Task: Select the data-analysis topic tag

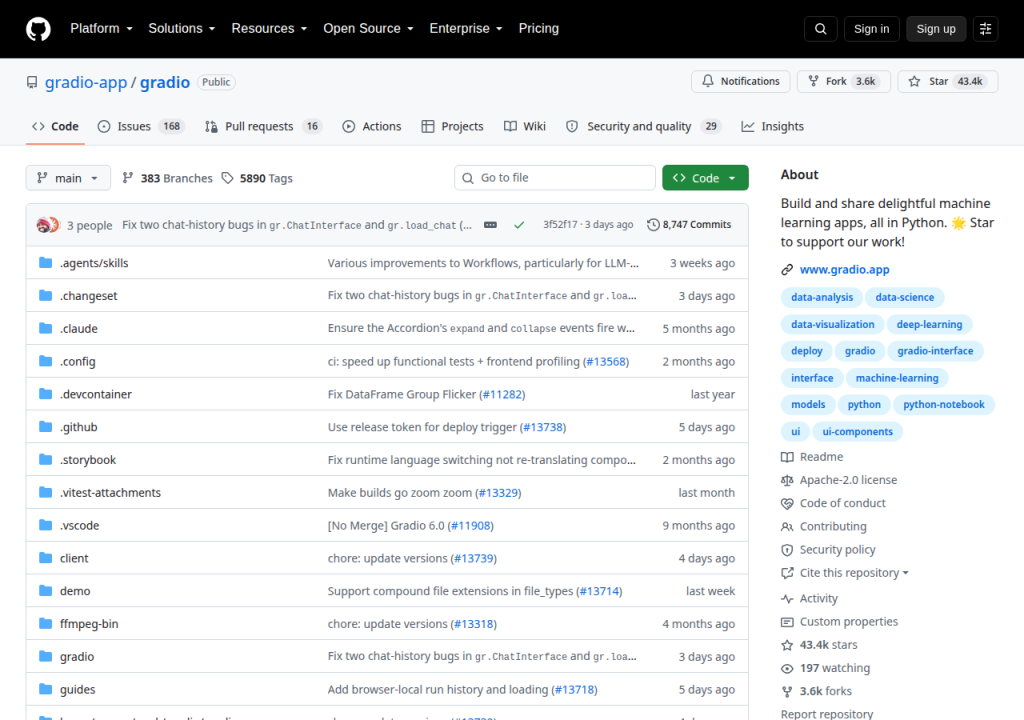Action: point(822,297)
